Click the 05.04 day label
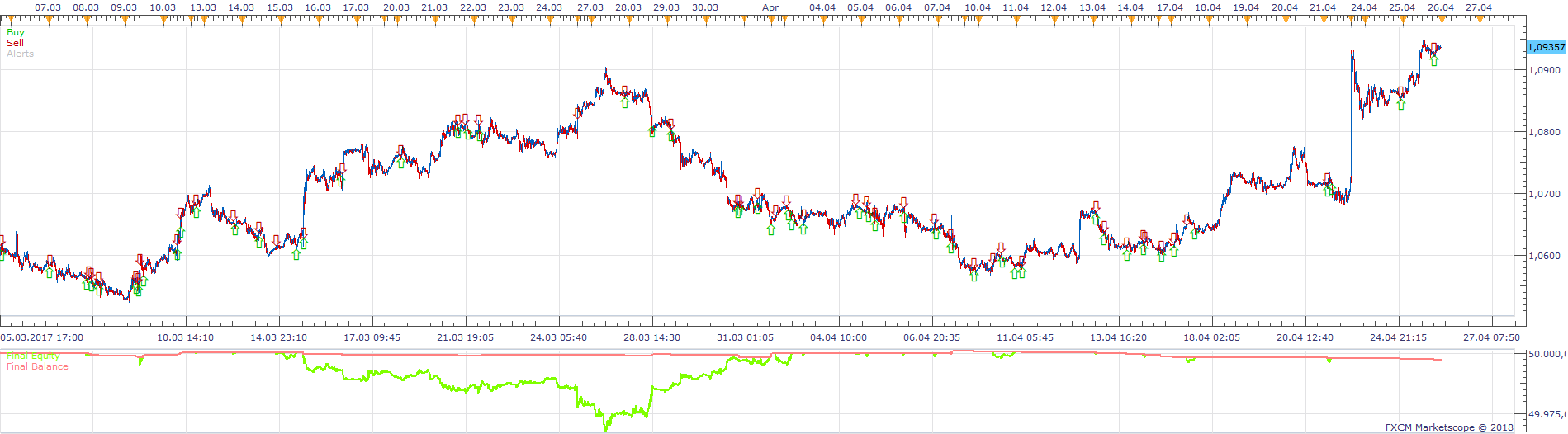The width and height of the screenshot is (1568, 434). (860, 7)
